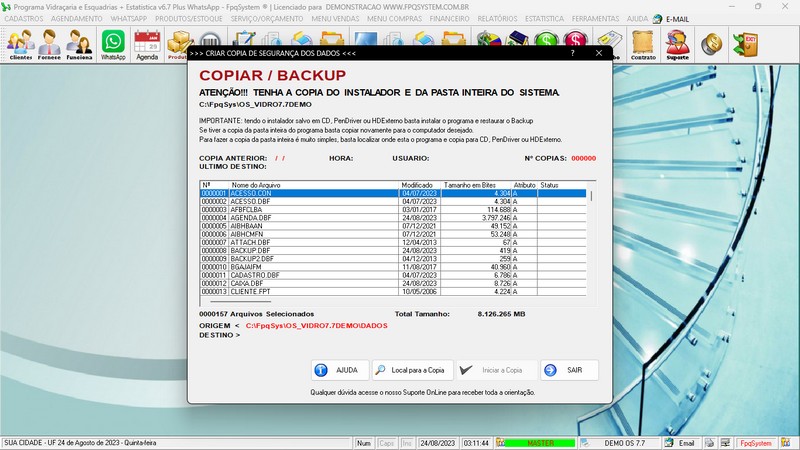Click the Tamanho em Bites column header
This screenshot has width=800, height=450.
coord(476,185)
